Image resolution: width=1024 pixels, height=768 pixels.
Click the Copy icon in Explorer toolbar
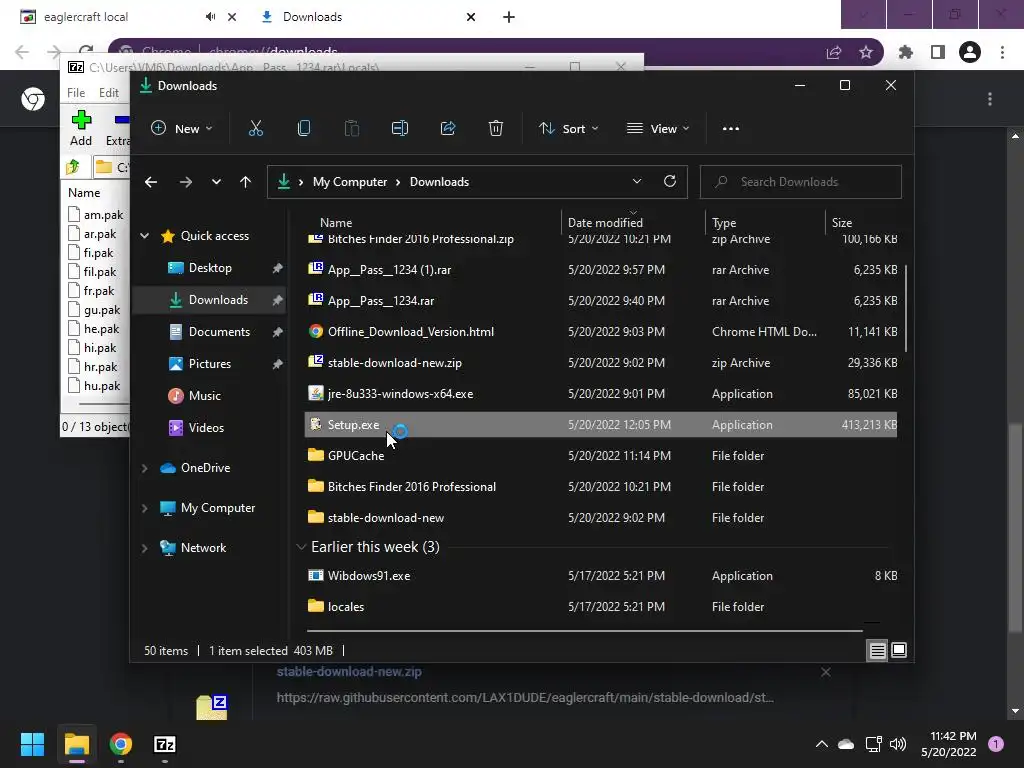pos(304,129)
